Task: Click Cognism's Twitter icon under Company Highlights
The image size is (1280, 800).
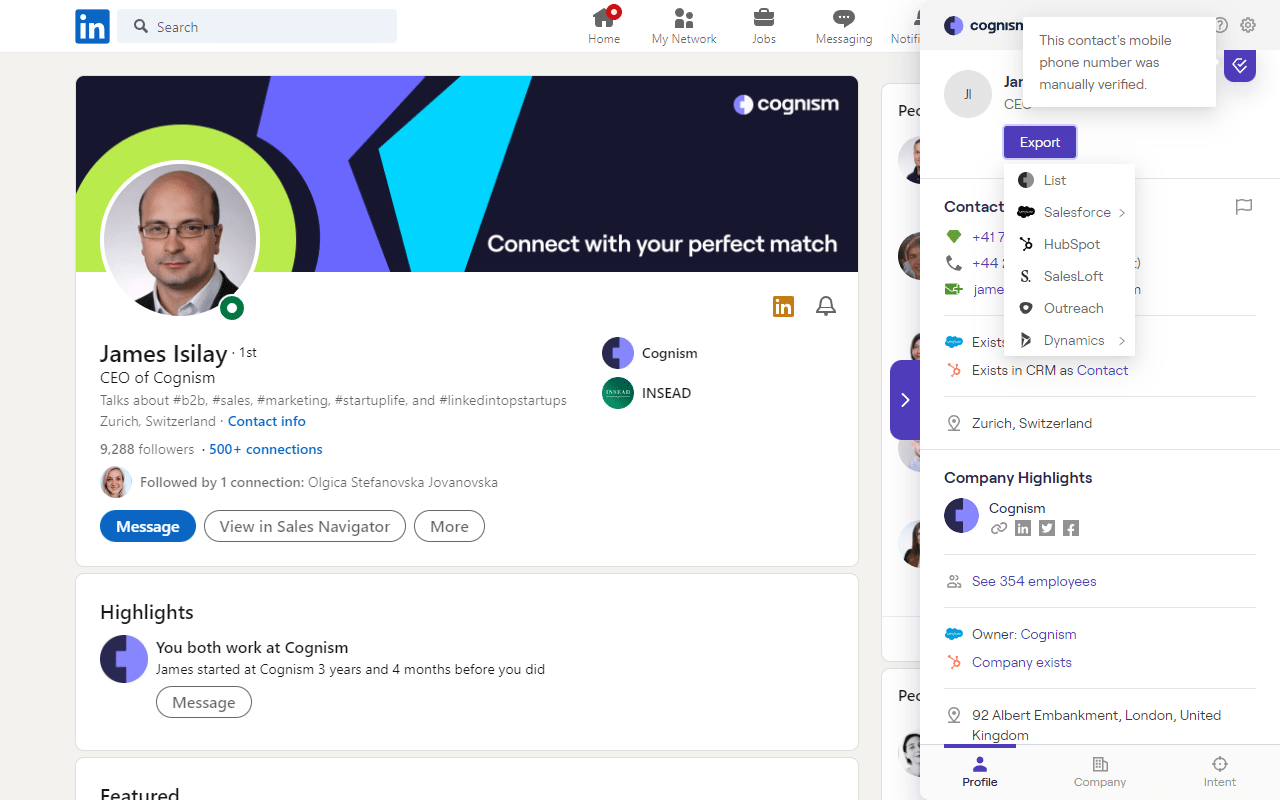Action: point(1046,528)
